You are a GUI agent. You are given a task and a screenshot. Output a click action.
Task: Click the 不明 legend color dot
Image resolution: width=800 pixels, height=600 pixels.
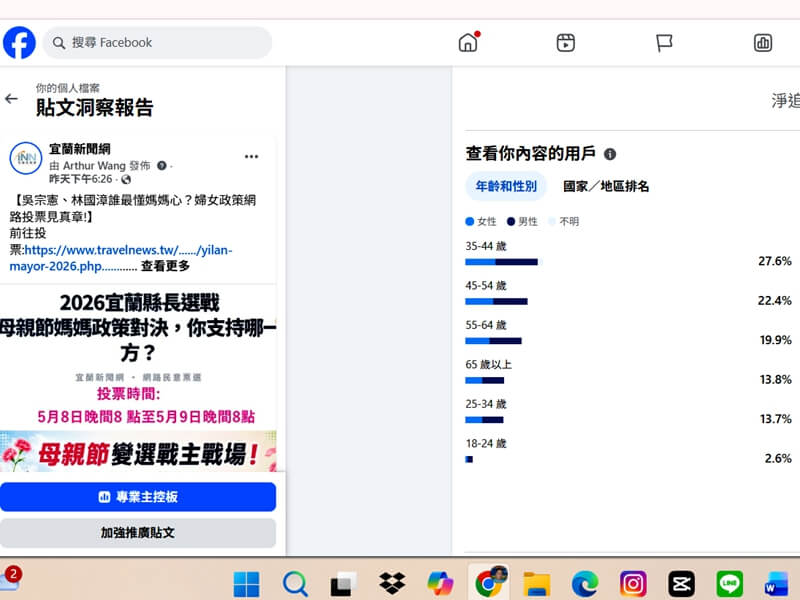pos(552,221)
